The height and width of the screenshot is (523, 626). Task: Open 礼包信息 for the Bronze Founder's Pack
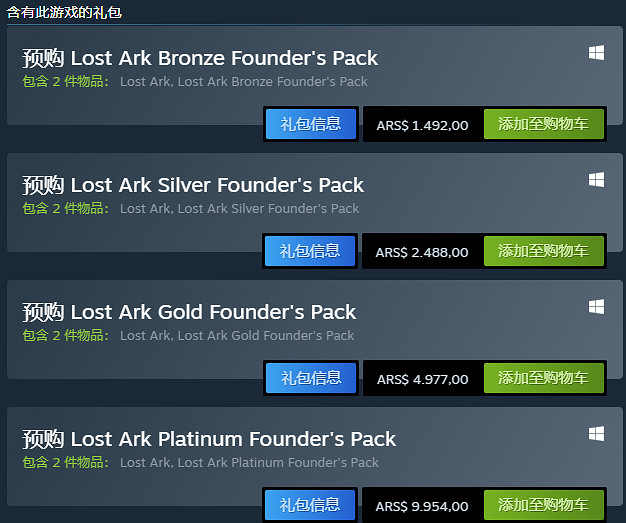point(311,124)
